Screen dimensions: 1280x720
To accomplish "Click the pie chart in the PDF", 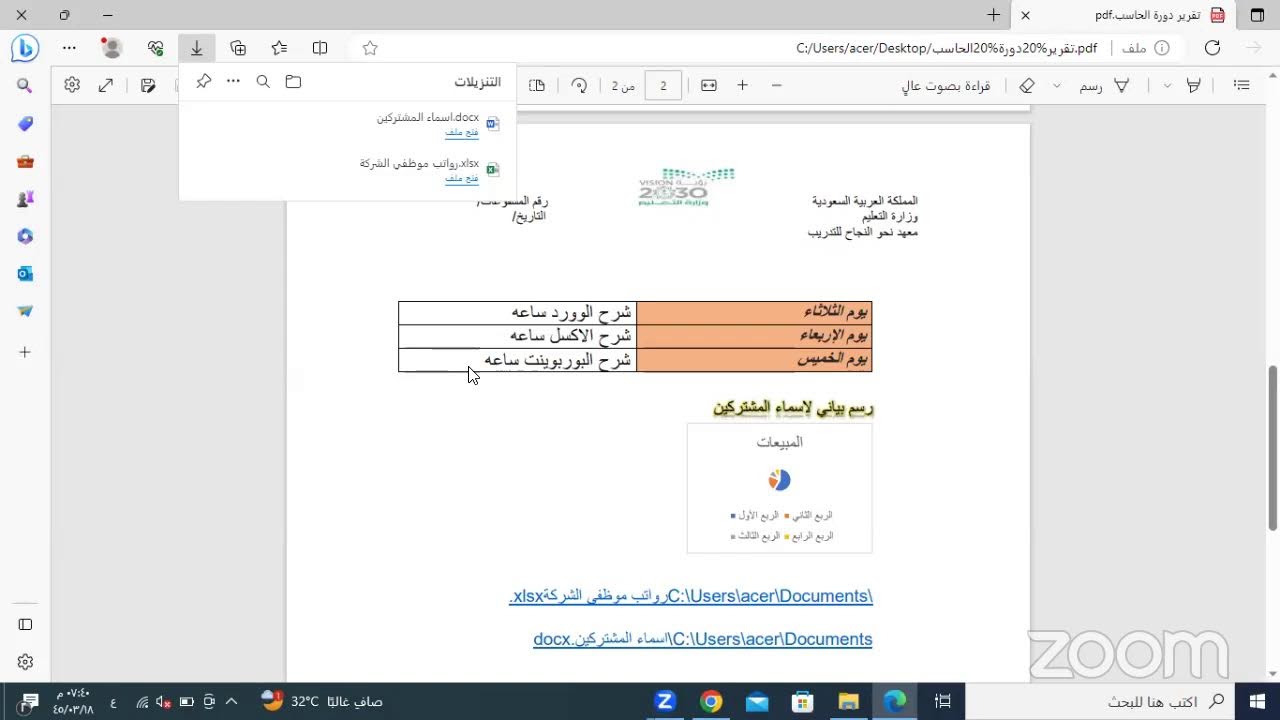I will [x=779, y=480].
